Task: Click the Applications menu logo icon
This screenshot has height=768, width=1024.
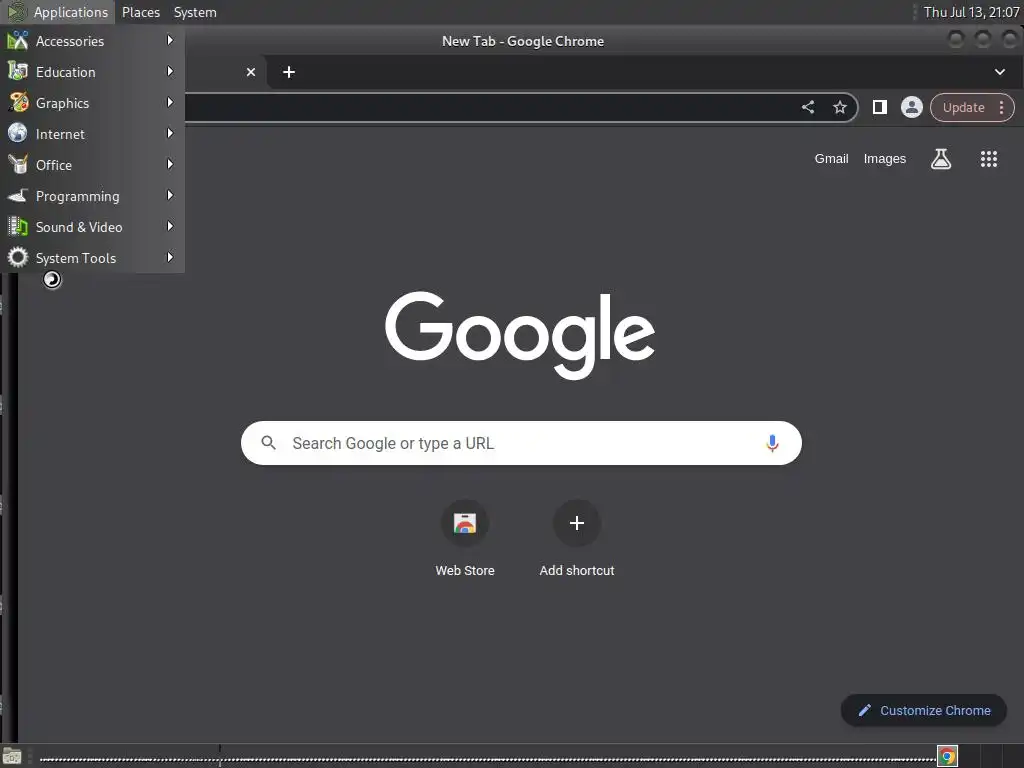Action: (x=17, y=12)
